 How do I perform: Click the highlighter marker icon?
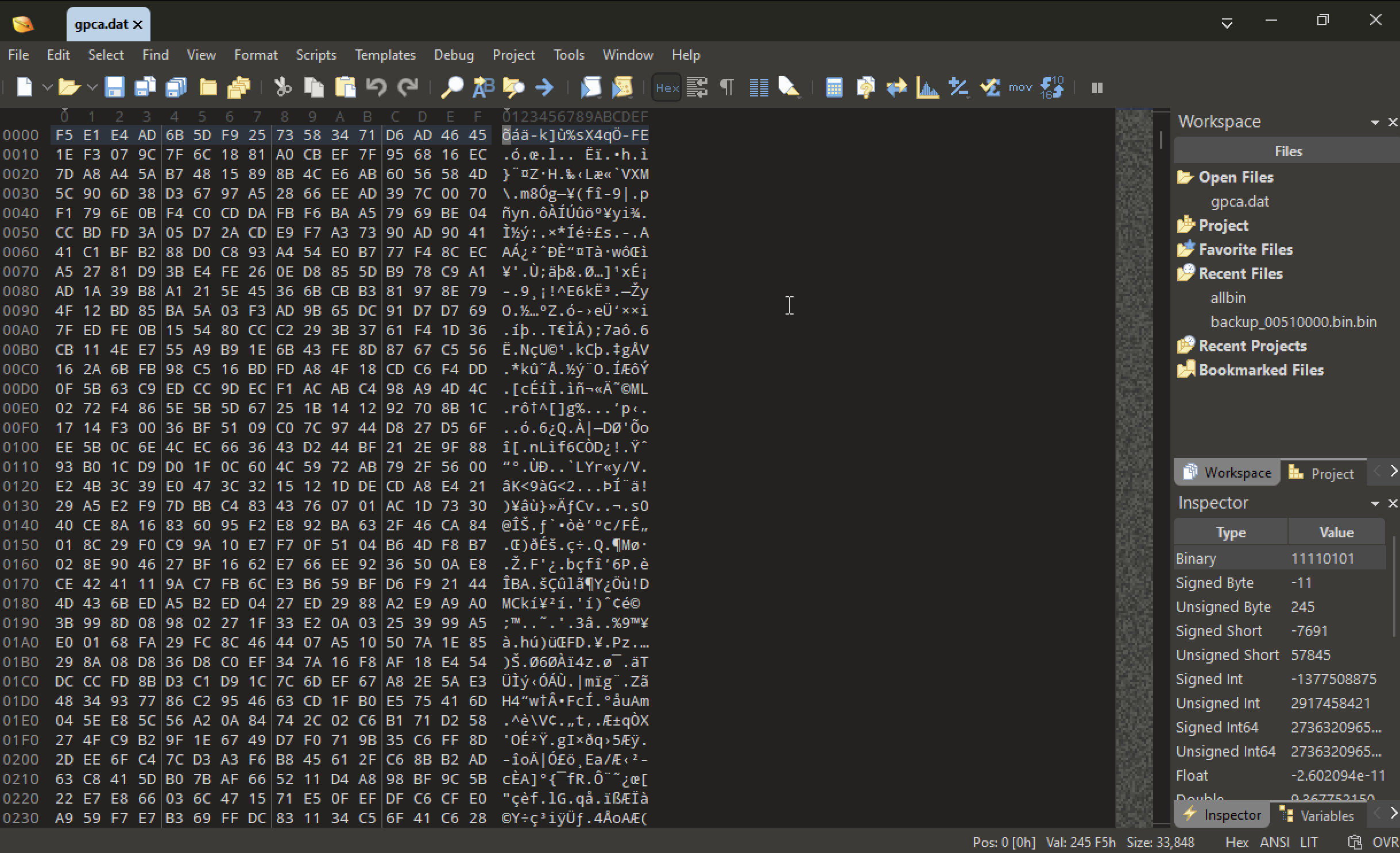(x=789, y=88)
